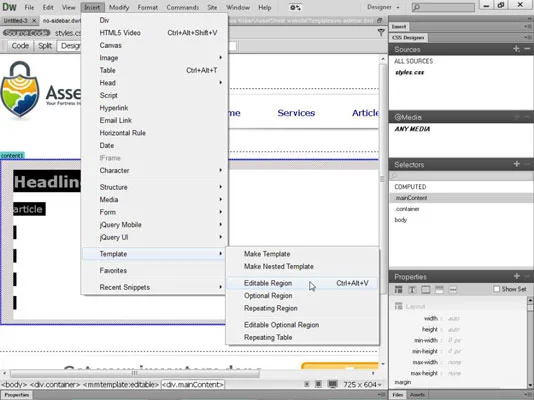The image size is (534, 400).
Task: Switch to Code view button
Action: click(20, 46)
